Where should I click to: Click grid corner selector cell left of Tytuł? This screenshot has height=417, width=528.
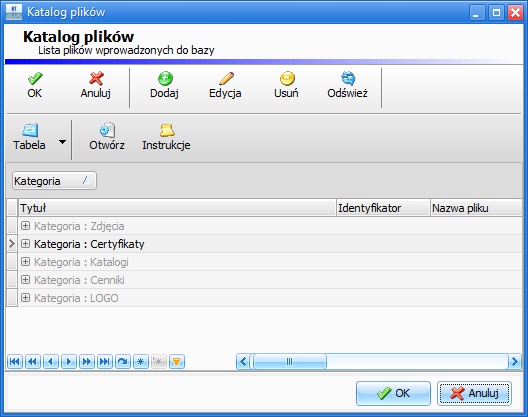click(x=12, y=208)
